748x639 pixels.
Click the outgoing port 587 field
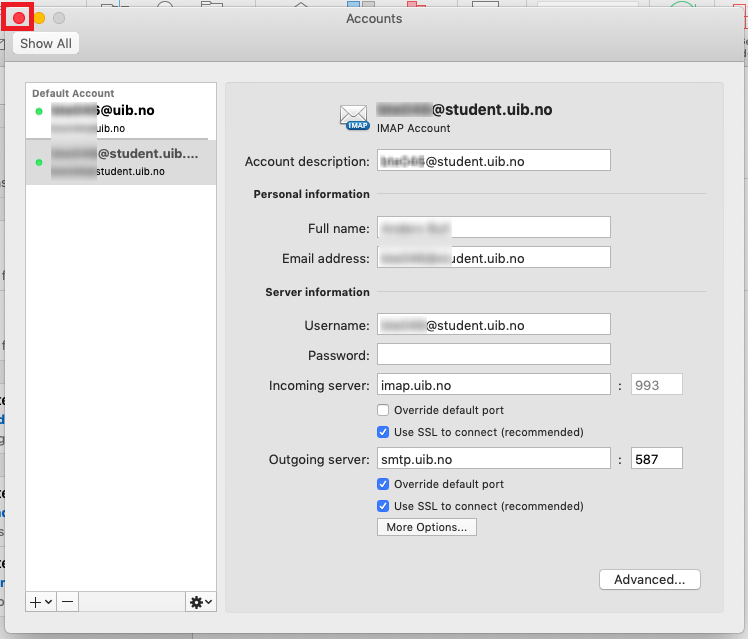(x=657, y=459)
